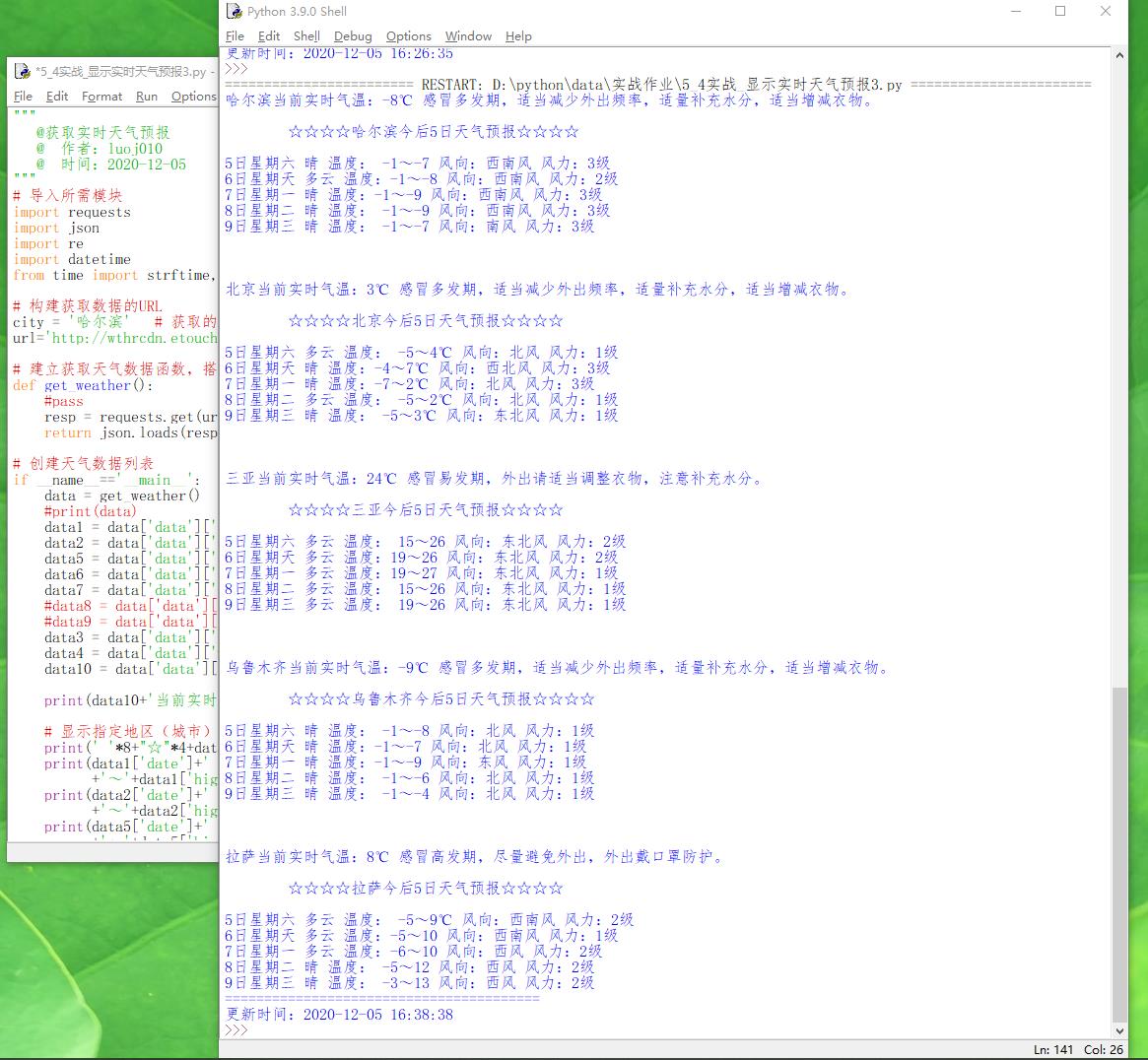This screenshot has height=1060, width=1148.
Task: Click 'import json' line in editor
Action: pyautogui.click(x=56, y=229)
